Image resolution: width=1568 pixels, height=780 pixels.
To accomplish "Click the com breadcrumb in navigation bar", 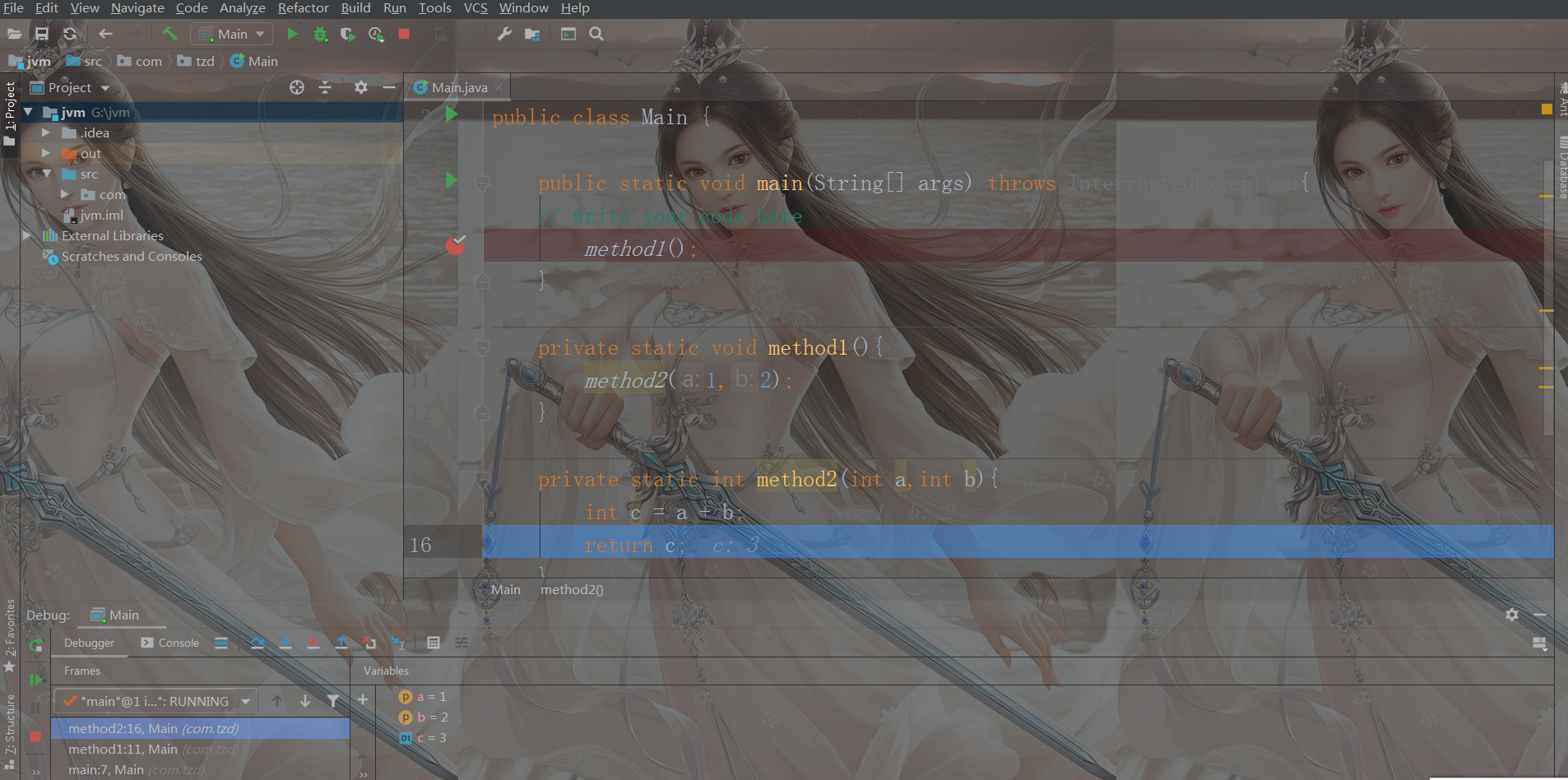I will 140,61.
